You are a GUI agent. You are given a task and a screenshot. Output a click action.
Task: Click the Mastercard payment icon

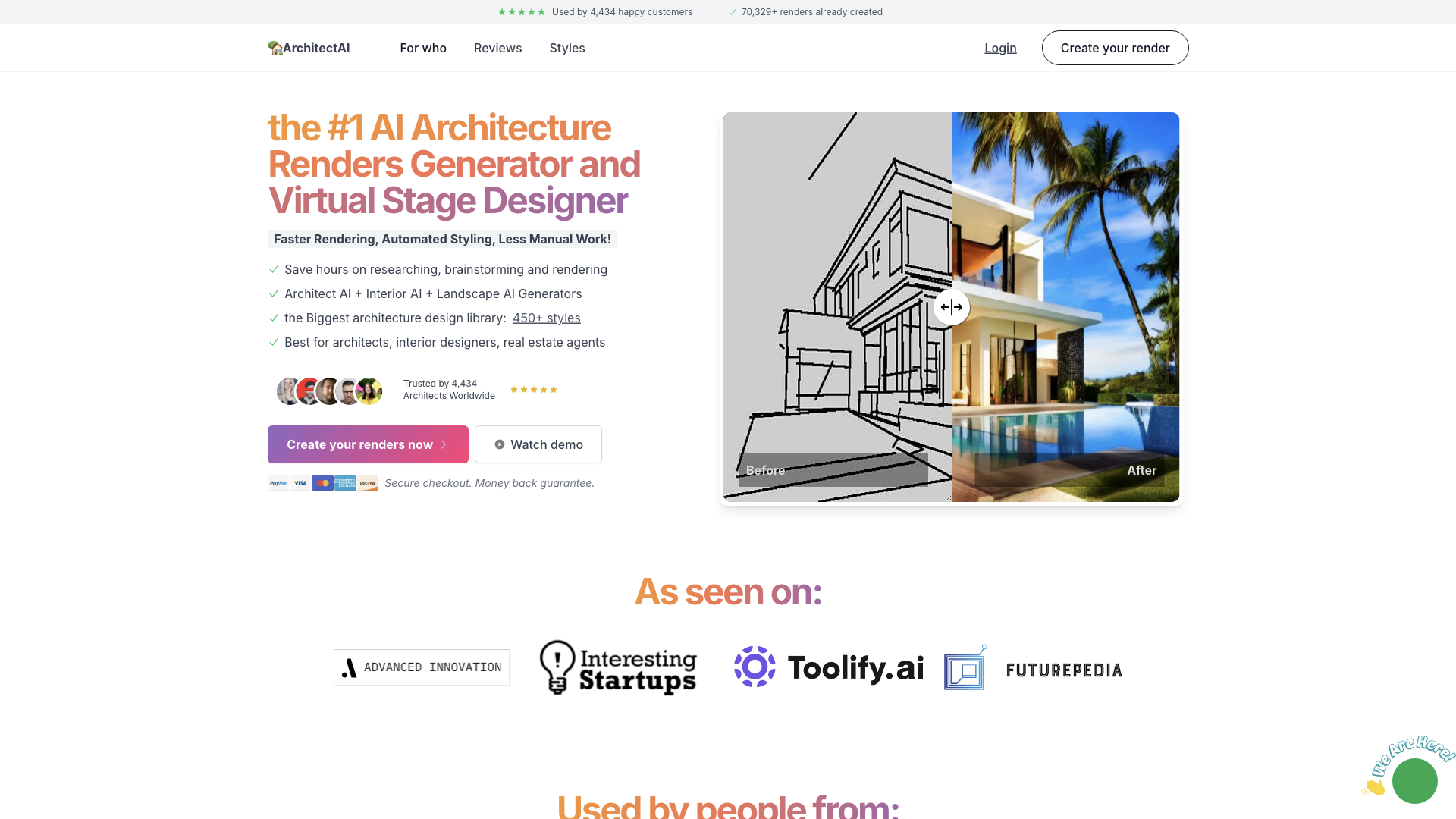point(322,483)
